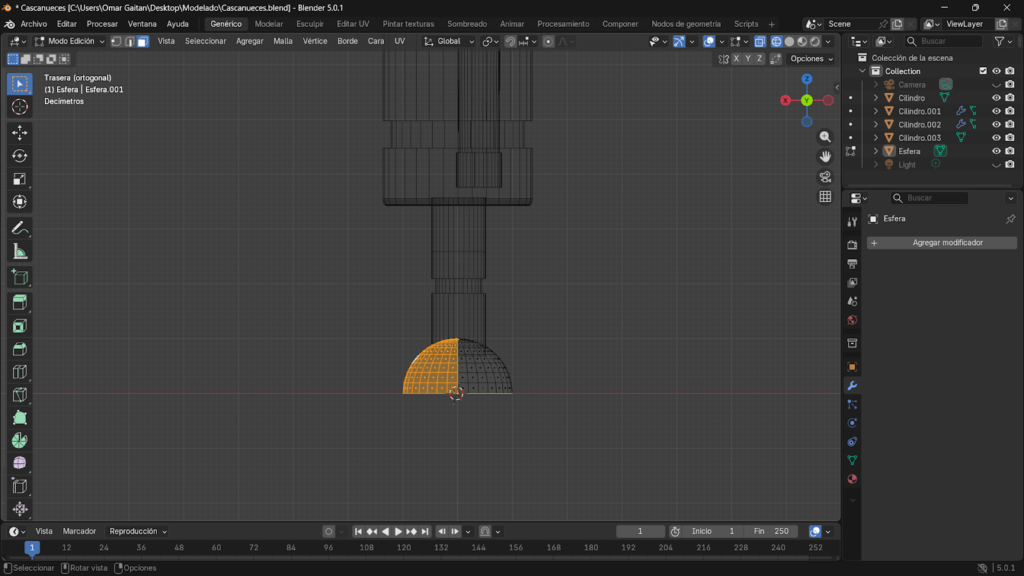The image size is (1024, 576).
Task: Open the Global transform orientation dropdown
Action: (x=449, y=41)
